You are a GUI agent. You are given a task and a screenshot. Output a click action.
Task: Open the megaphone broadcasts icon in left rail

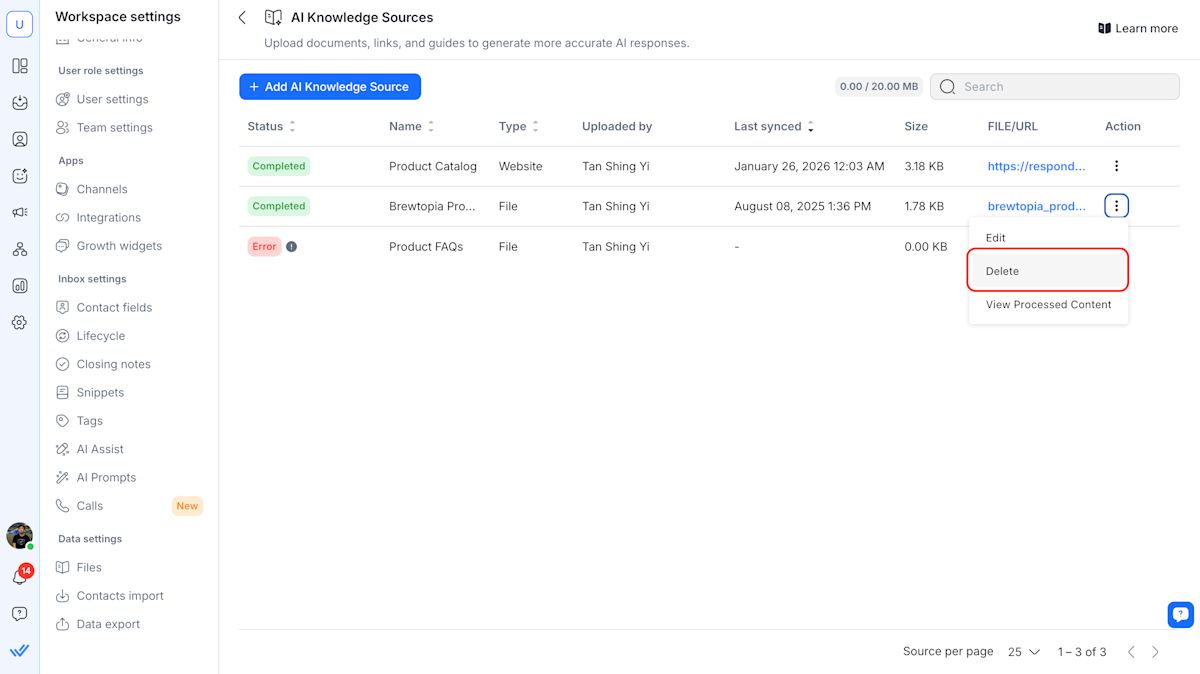pos(19,212)
